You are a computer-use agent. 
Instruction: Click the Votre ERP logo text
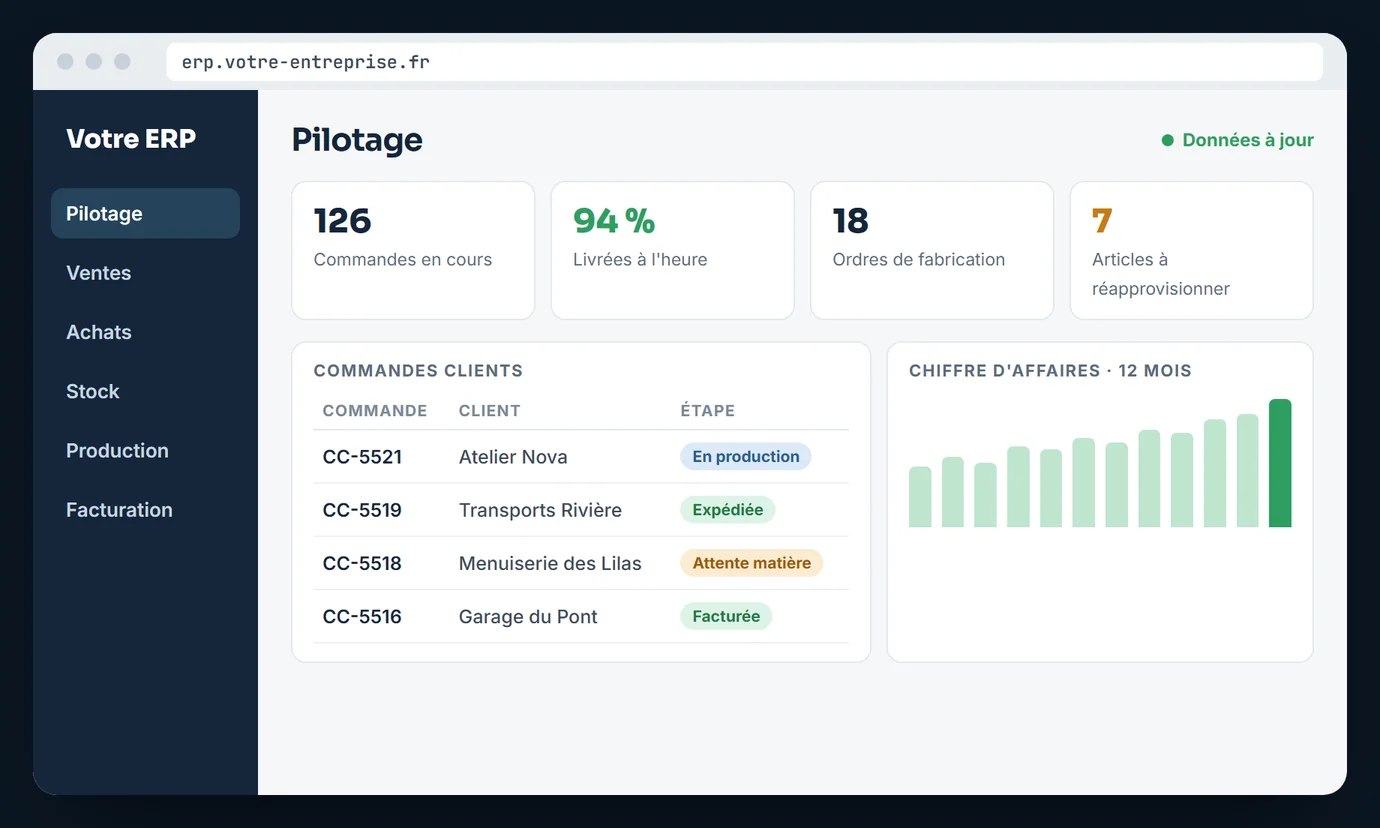pos(131,139)
